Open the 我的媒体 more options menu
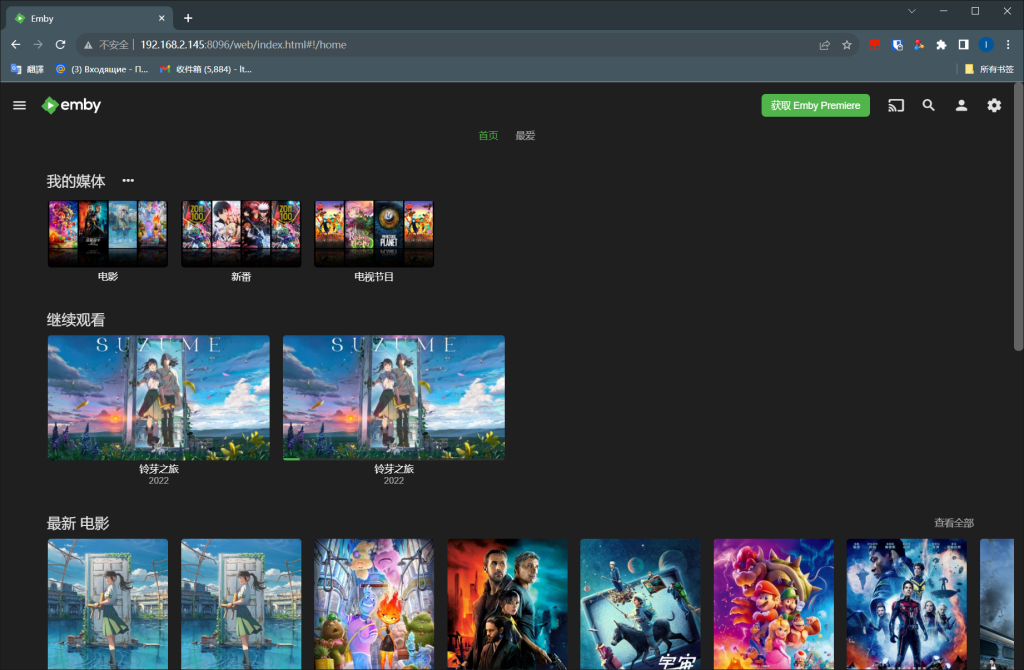 coord(128,180)
